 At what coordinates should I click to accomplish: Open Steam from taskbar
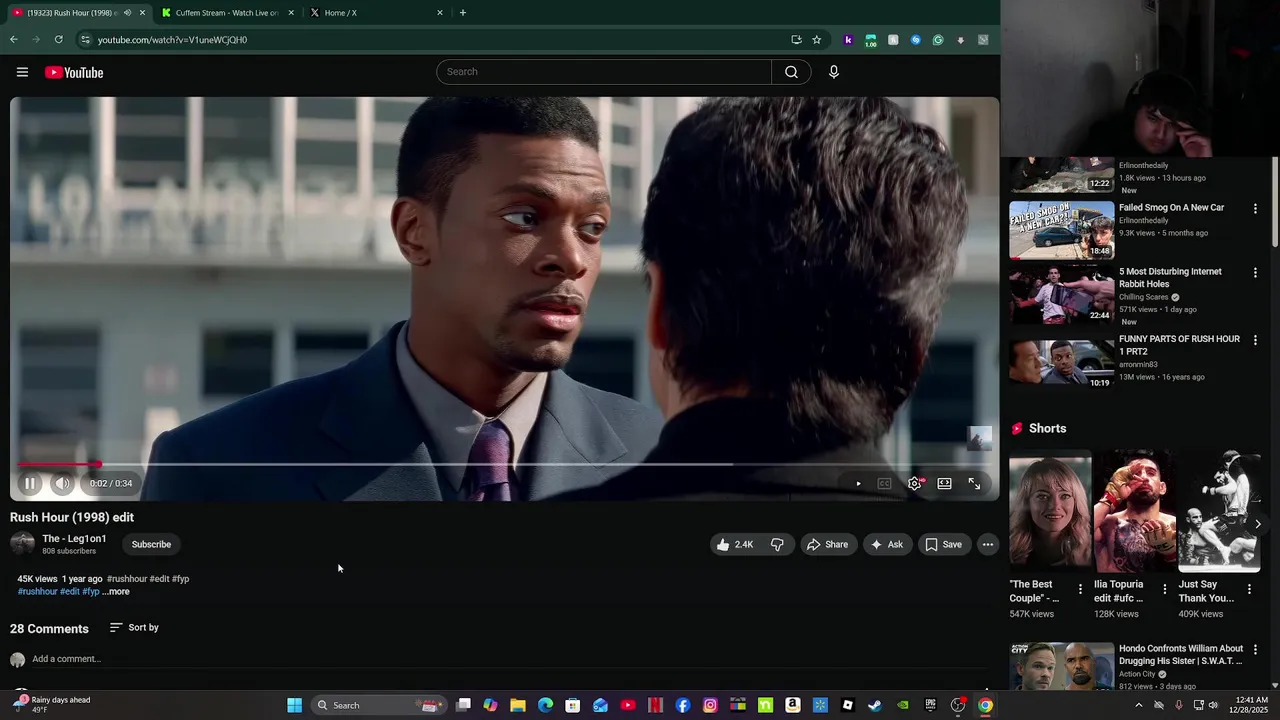[x=875, y=706]
